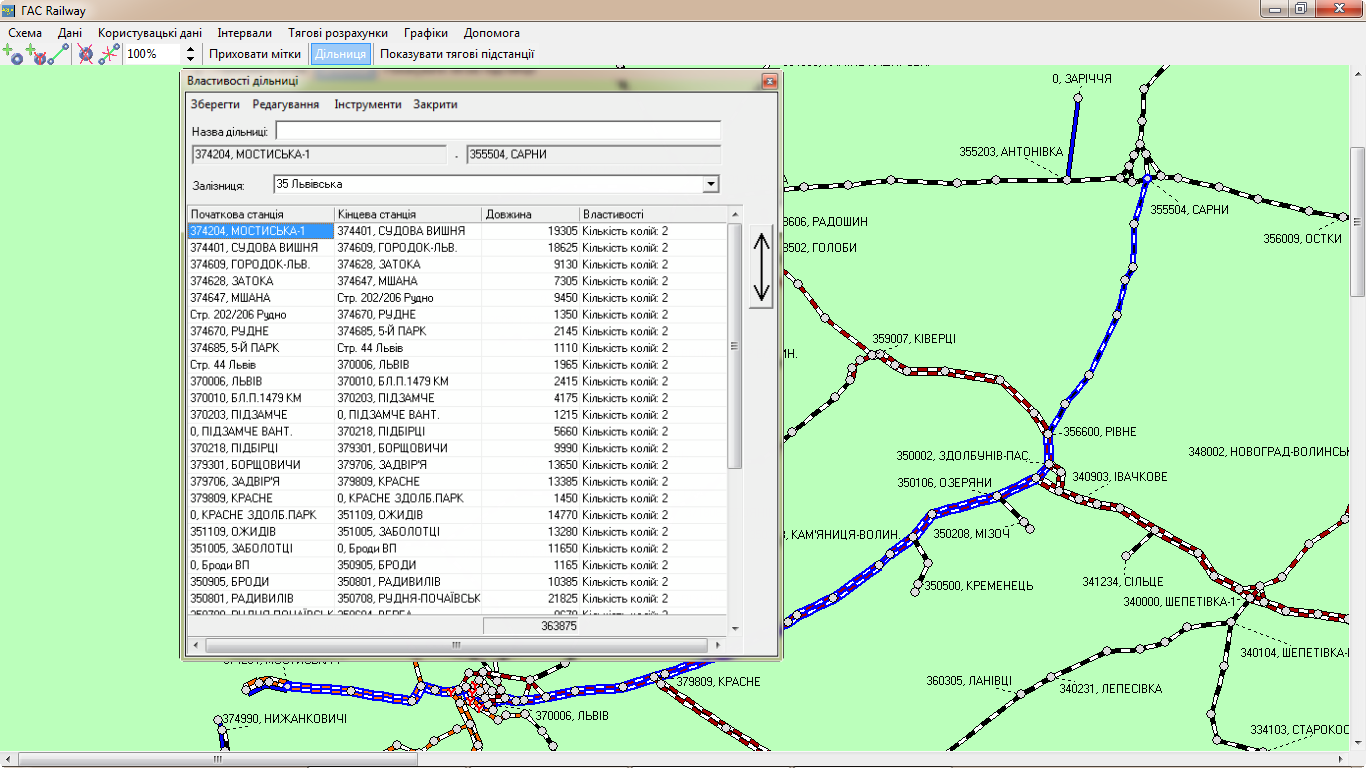
Task: Select the green add line segment tool
Action: pos(59,54)
